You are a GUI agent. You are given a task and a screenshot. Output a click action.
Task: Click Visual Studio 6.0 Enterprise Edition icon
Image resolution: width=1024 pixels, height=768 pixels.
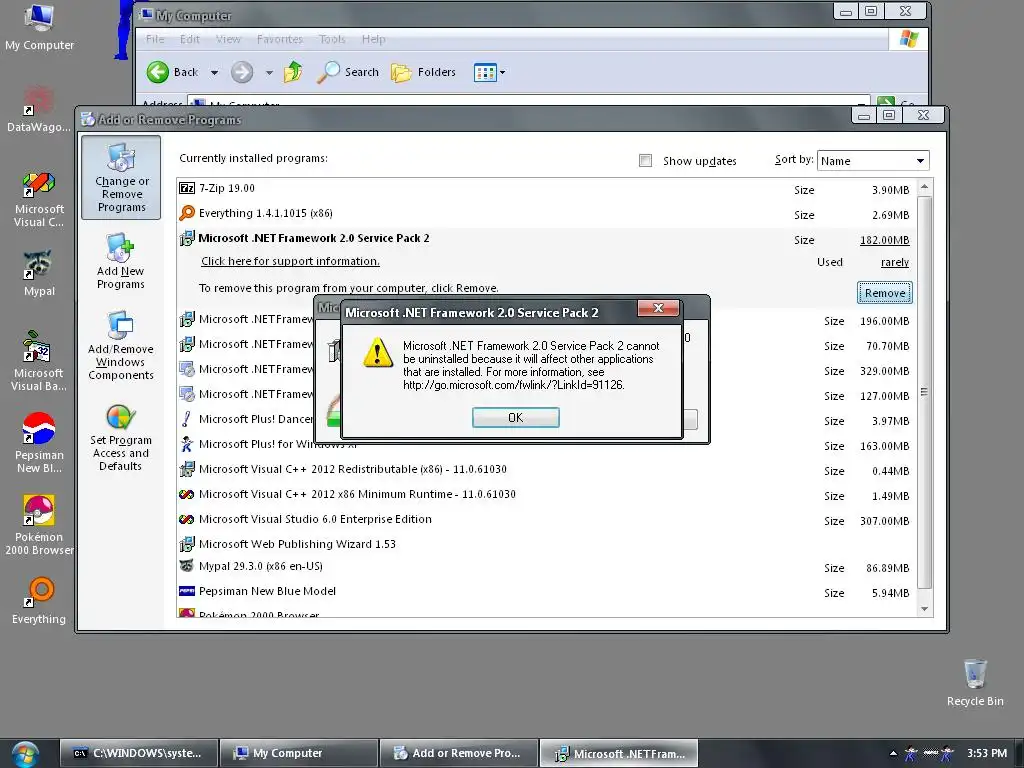click(187, 519)
